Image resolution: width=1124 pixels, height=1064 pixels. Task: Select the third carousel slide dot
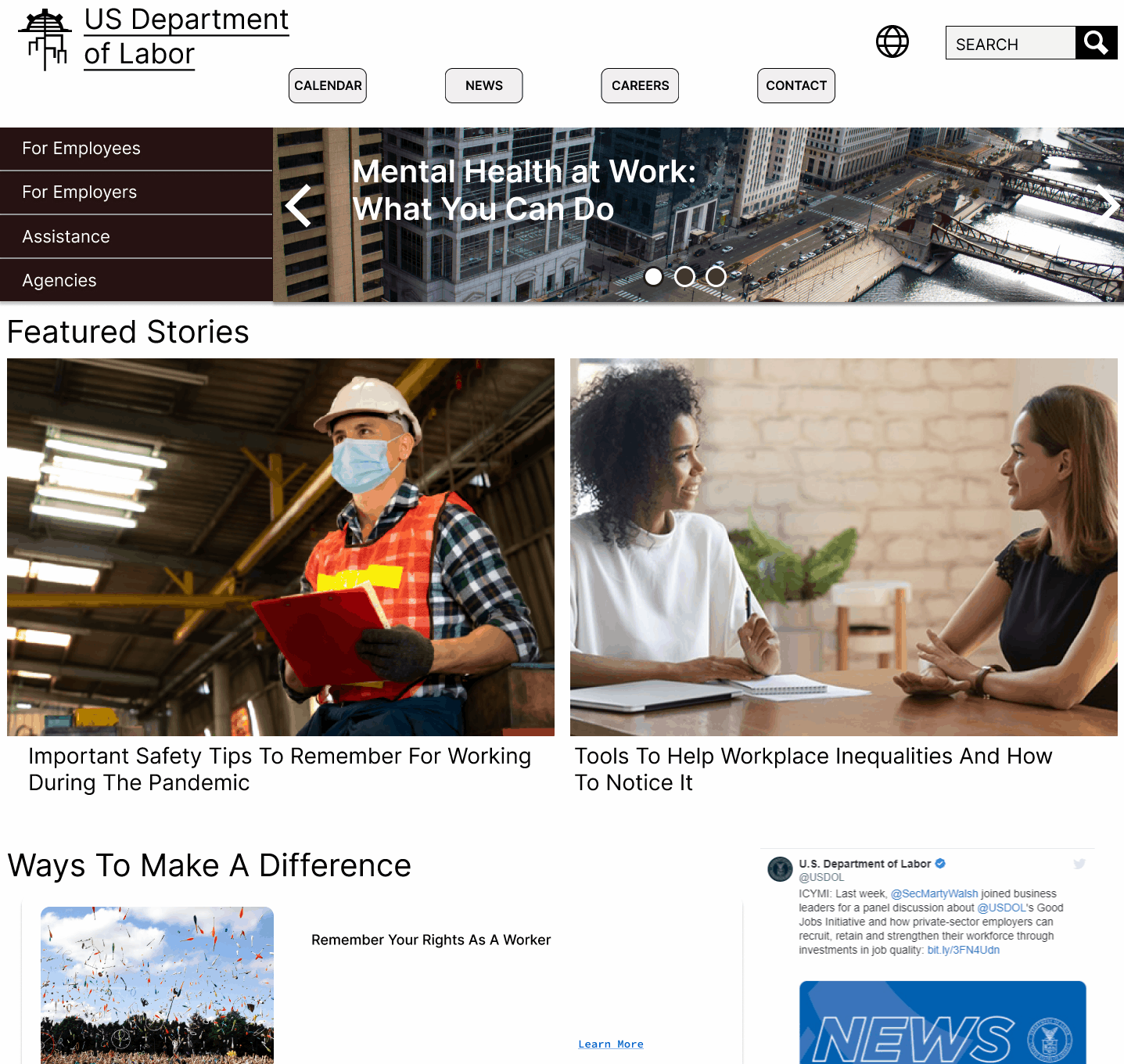coord(716,276)
